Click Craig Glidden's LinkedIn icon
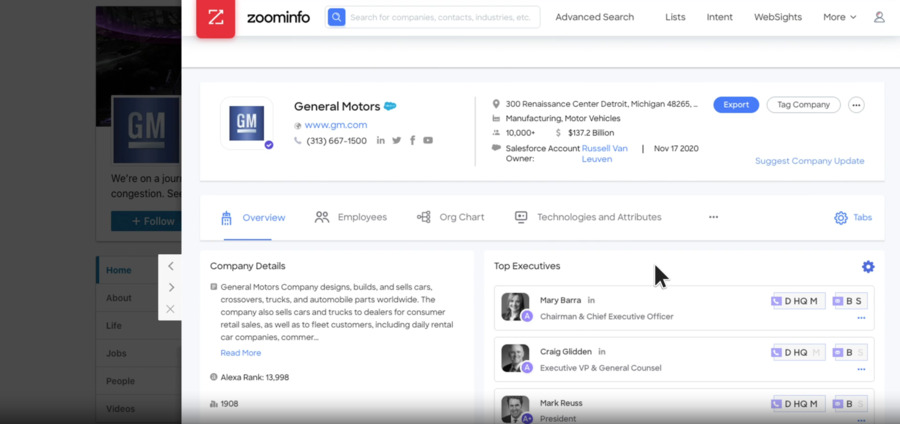 pyautogui.click(x=602, y=352)
